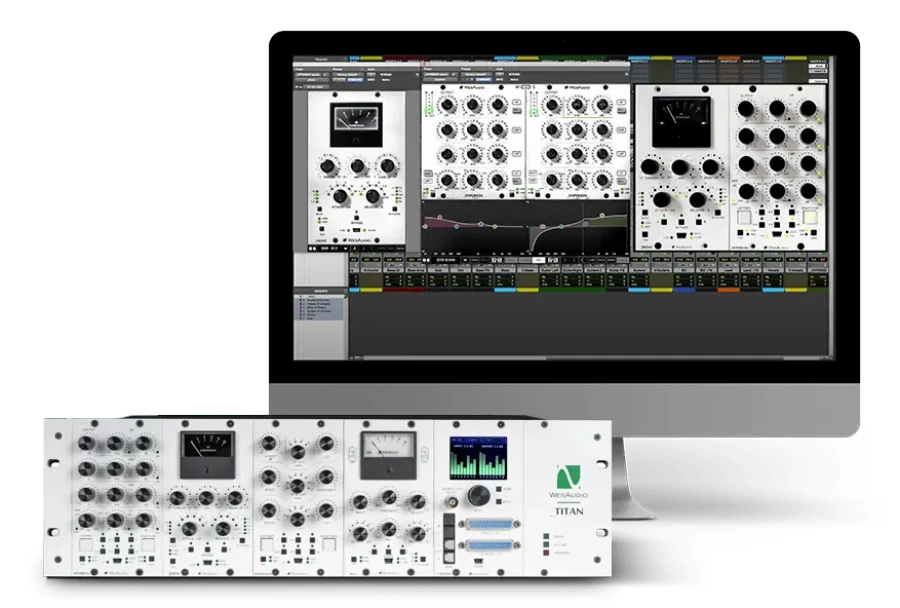Click the color display on Titan hardware module
Screen dimensions: 900x608
coord(478,458)
